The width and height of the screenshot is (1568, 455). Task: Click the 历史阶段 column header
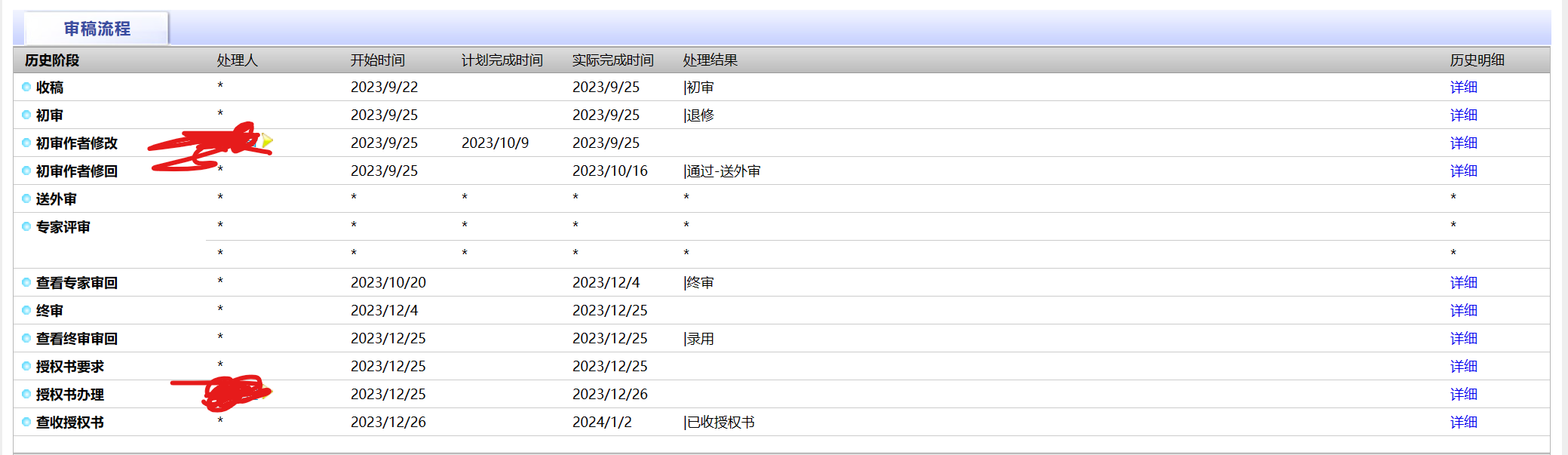pyautogui.click(x=52, y=60)
